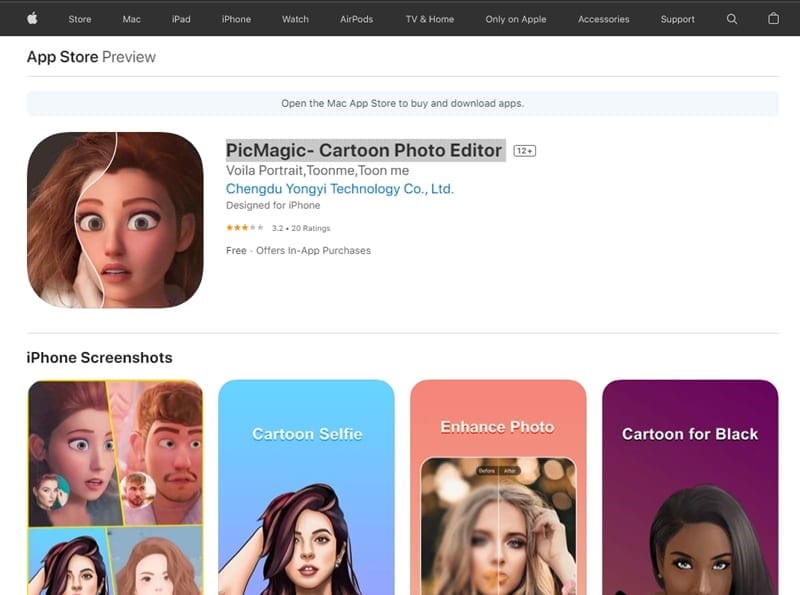
Task: Select the TV & Home navigation item
Action: tap(428, 18)
